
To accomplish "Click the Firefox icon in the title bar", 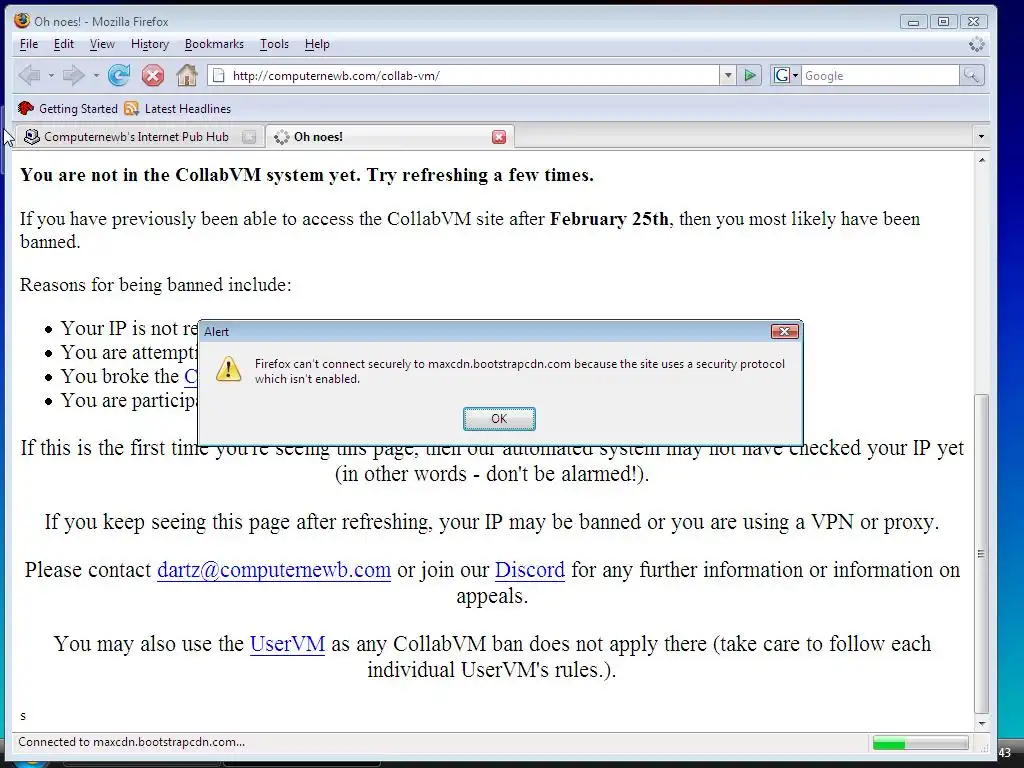I will [22, 20].
